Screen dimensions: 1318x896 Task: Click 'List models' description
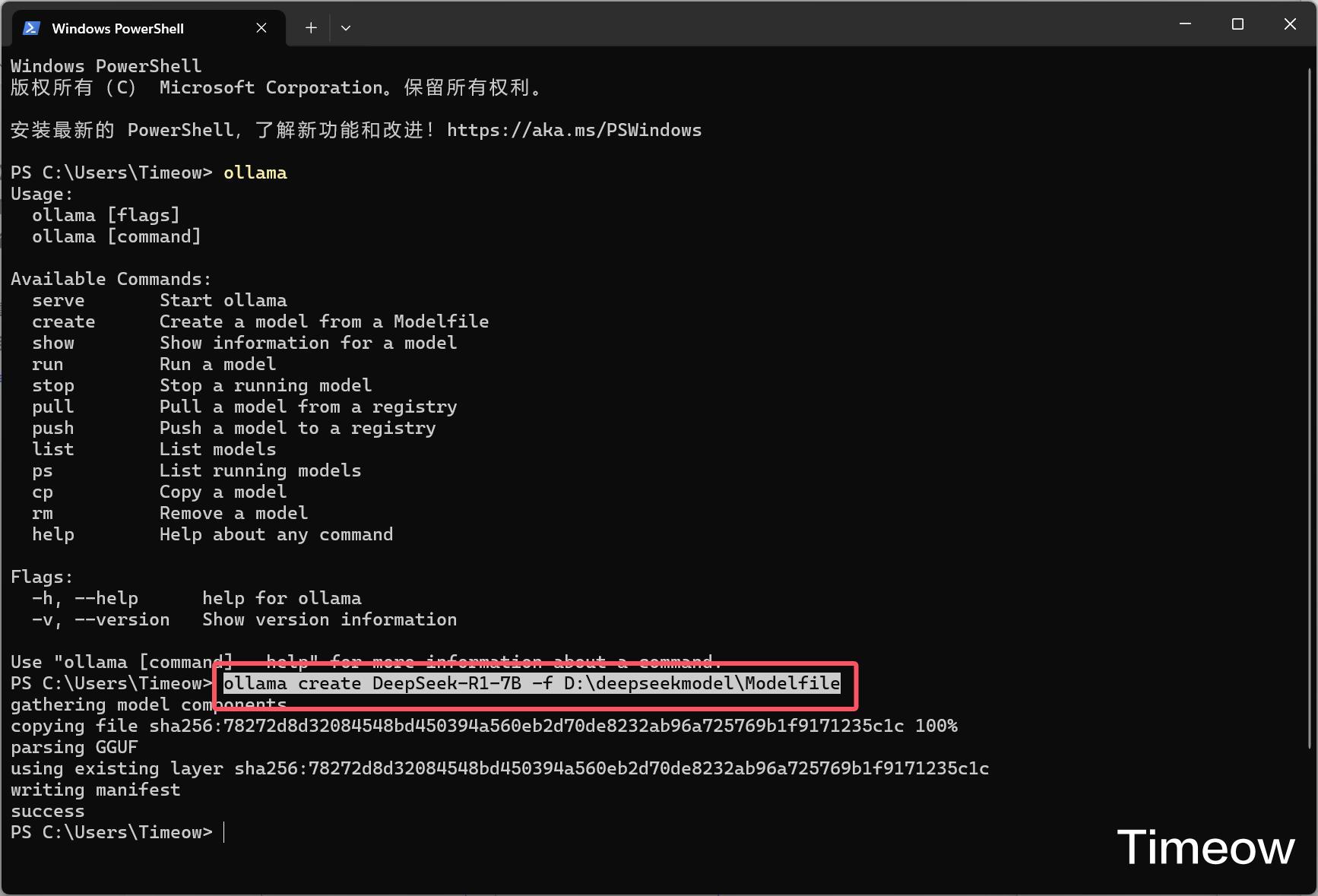click(217, 449)
